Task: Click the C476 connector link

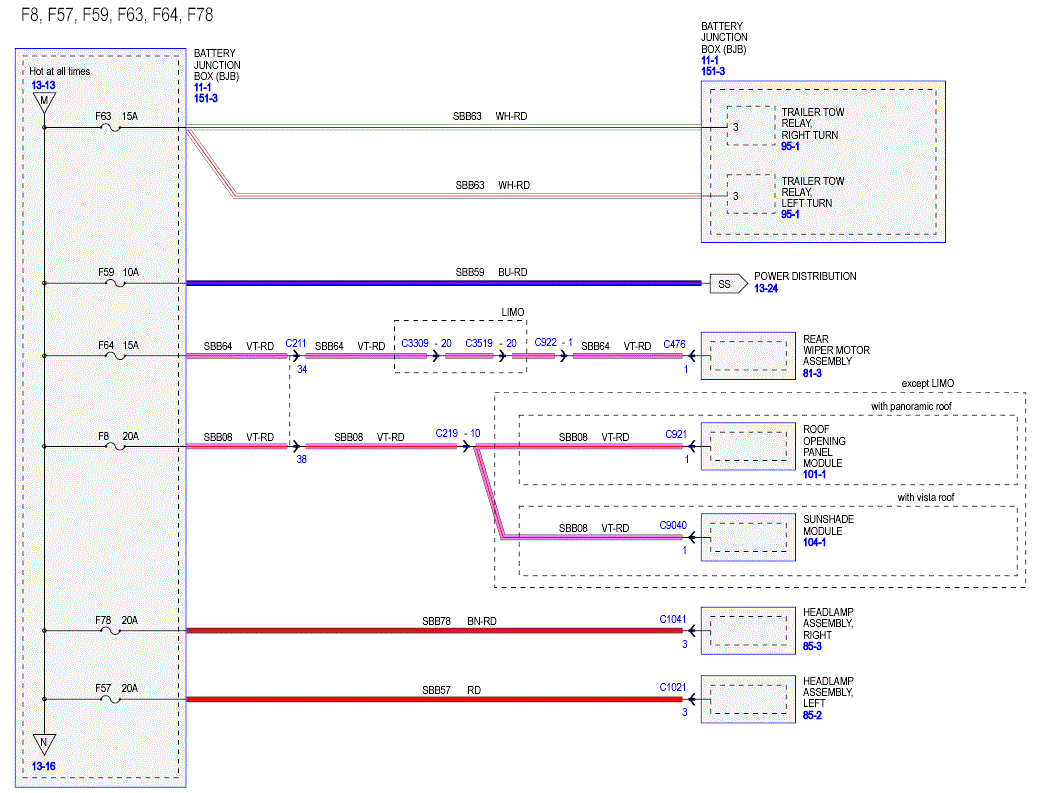Action: (x=674, y=345)
